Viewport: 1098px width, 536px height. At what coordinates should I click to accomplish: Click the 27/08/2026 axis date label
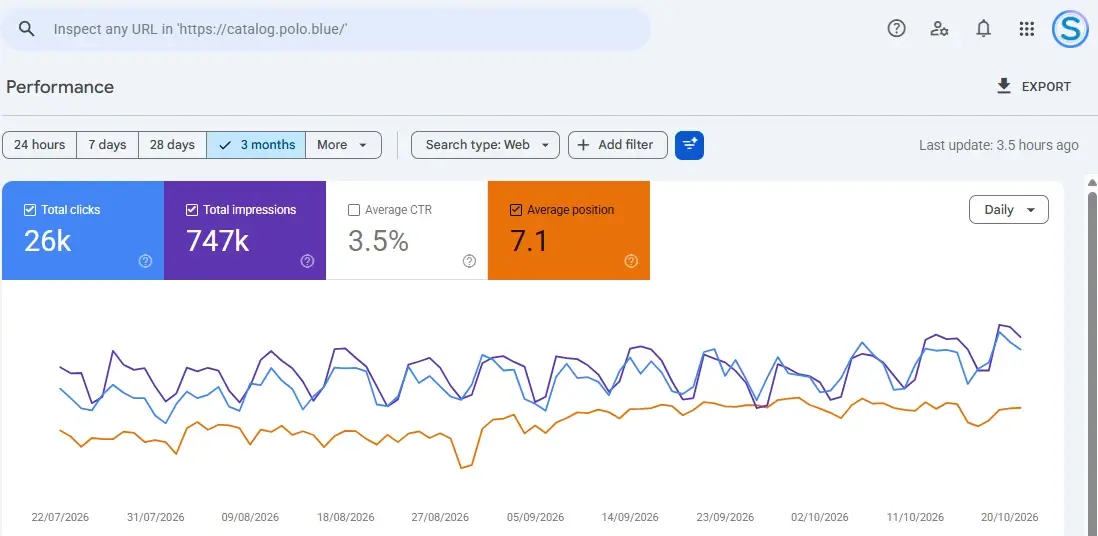(x=440, y=517)
